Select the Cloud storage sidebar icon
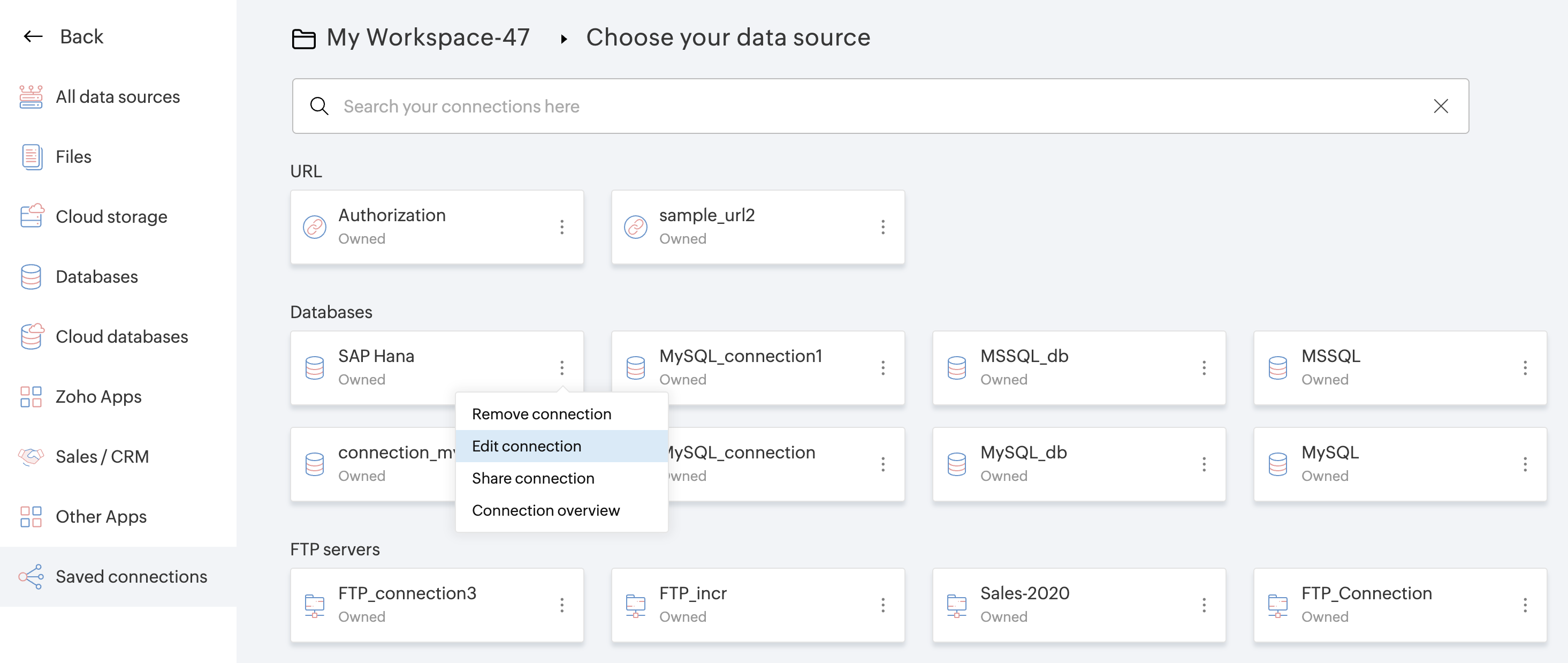This screenshot has height=663, width=1568. click(x=31, y=217)
